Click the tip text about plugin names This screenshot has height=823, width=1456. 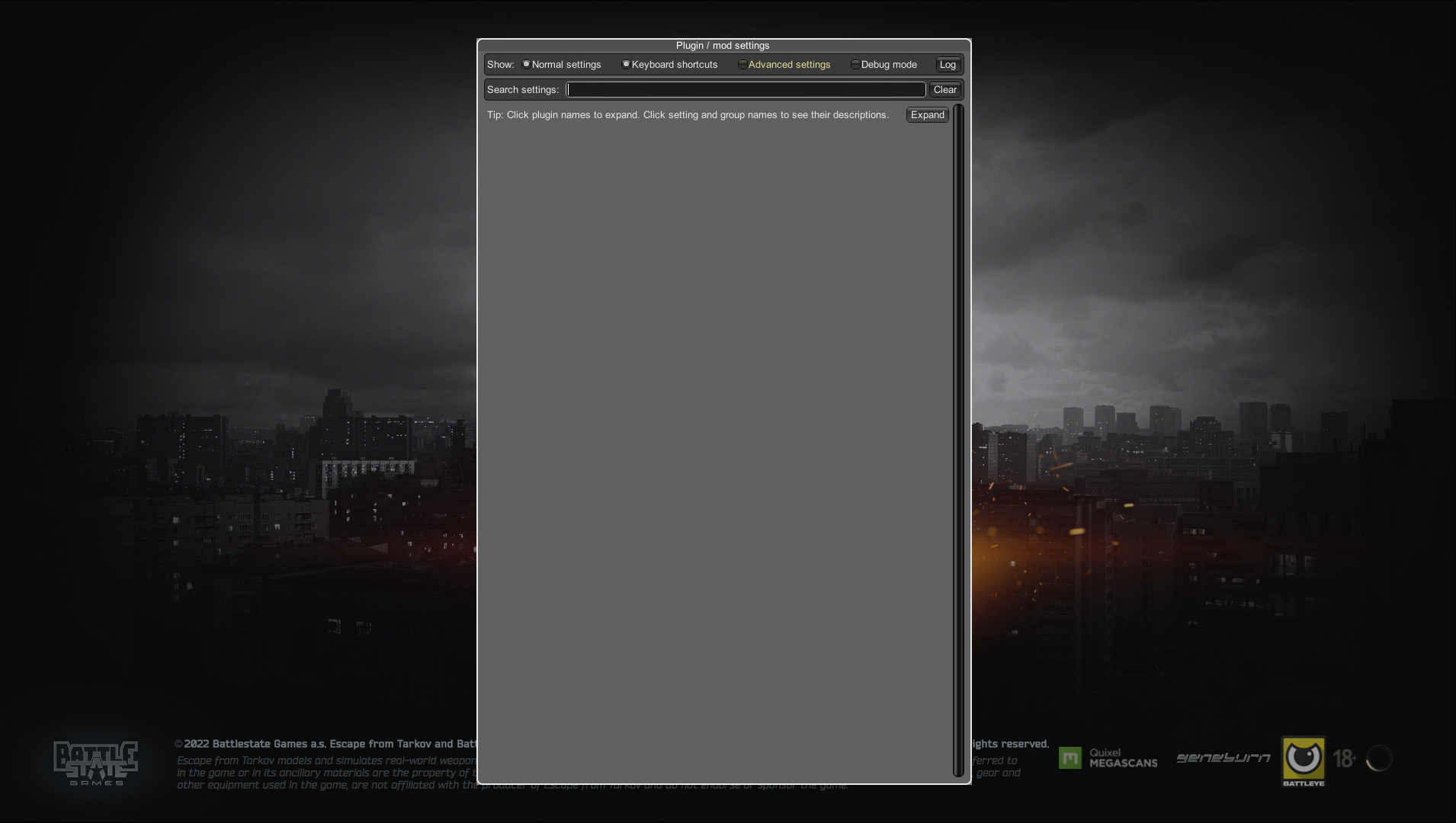pyautogui.click(x=688, y=115)
